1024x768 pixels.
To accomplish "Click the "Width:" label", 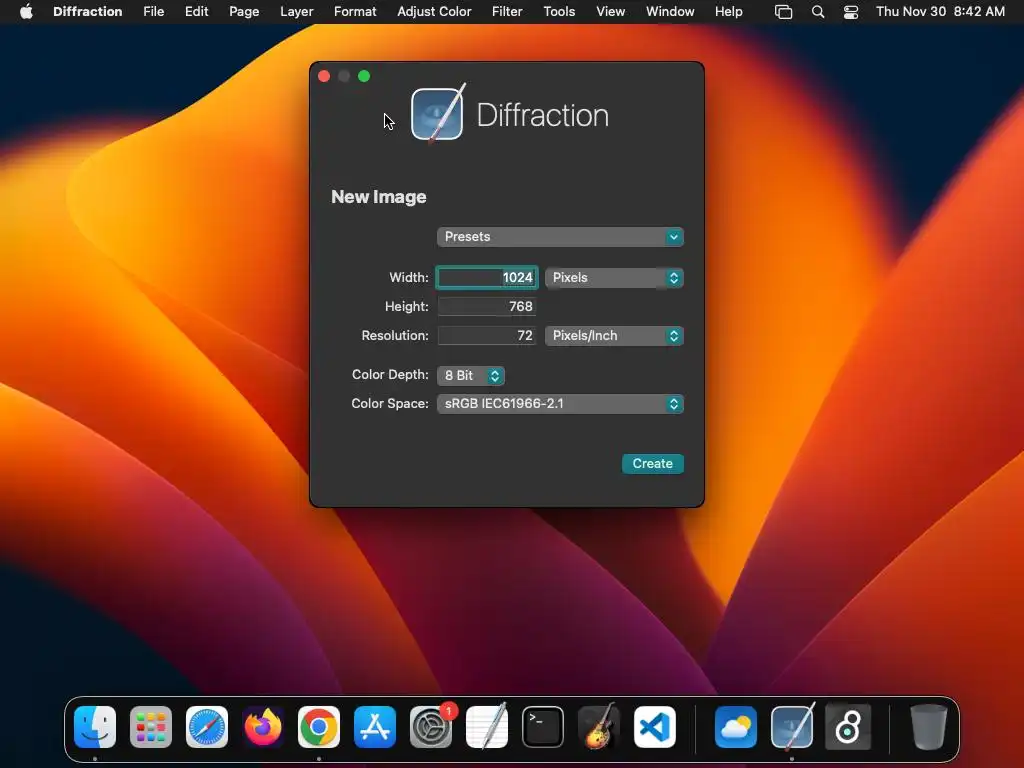I will pyautogui.click(x=409, y=278).
